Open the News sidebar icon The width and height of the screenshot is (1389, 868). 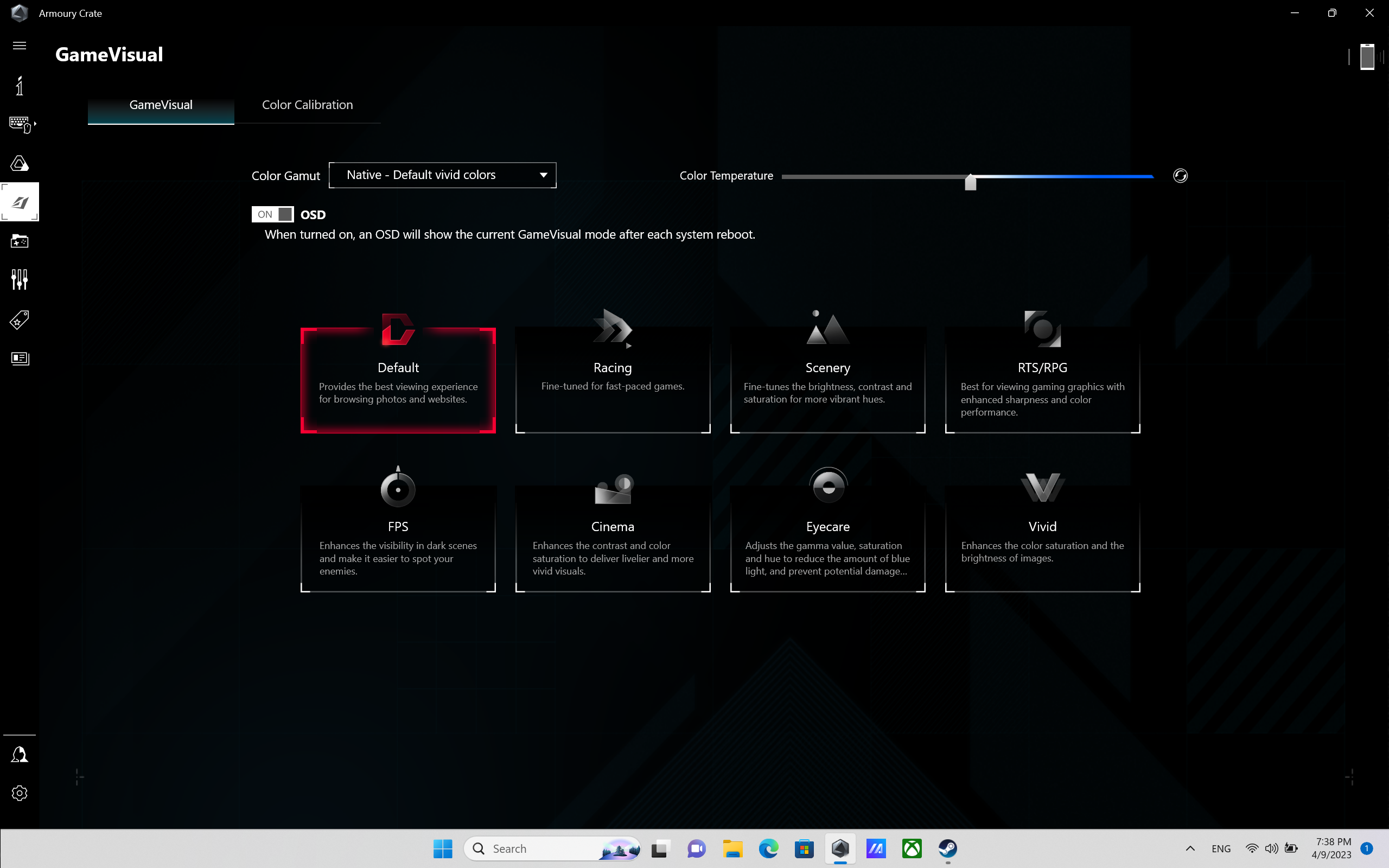[20, 358]
